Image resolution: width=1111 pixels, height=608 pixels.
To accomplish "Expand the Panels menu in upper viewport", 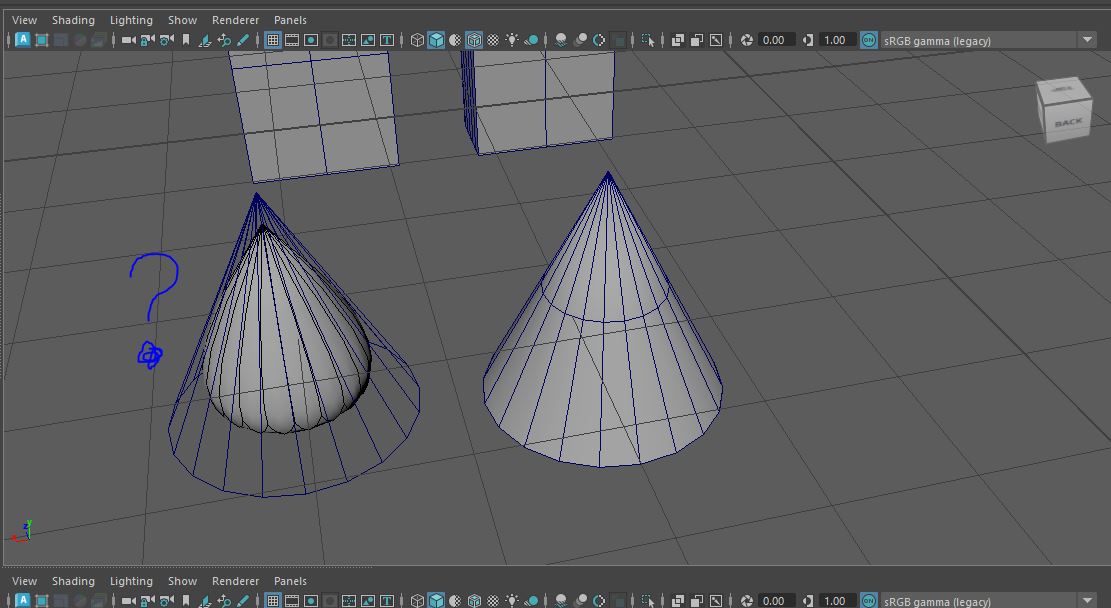I will 290,20.
